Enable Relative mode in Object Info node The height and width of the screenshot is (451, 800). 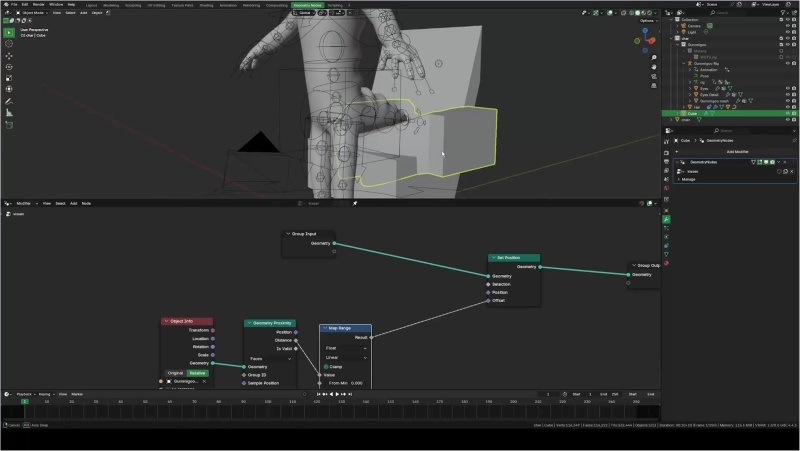coord(198,373)
